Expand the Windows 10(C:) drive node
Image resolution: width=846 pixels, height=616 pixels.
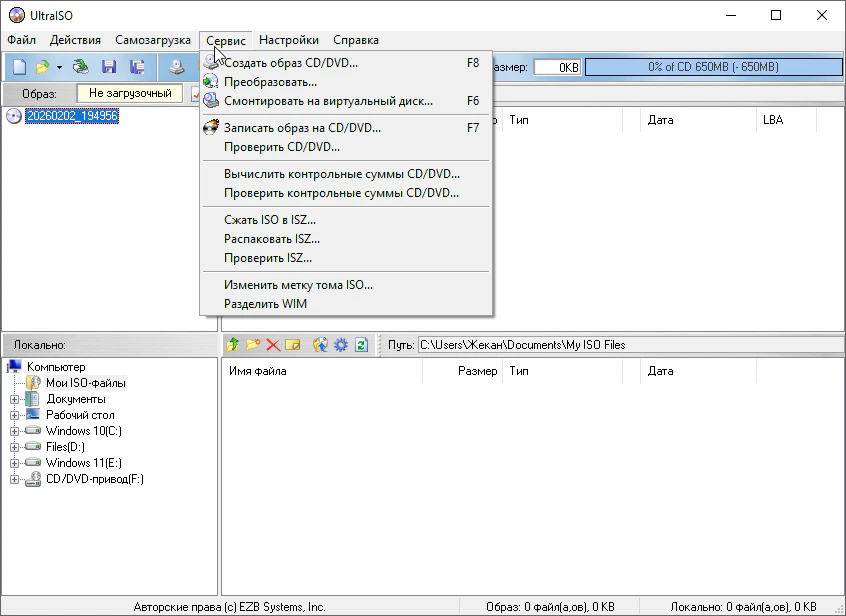[x=15, y=431]
